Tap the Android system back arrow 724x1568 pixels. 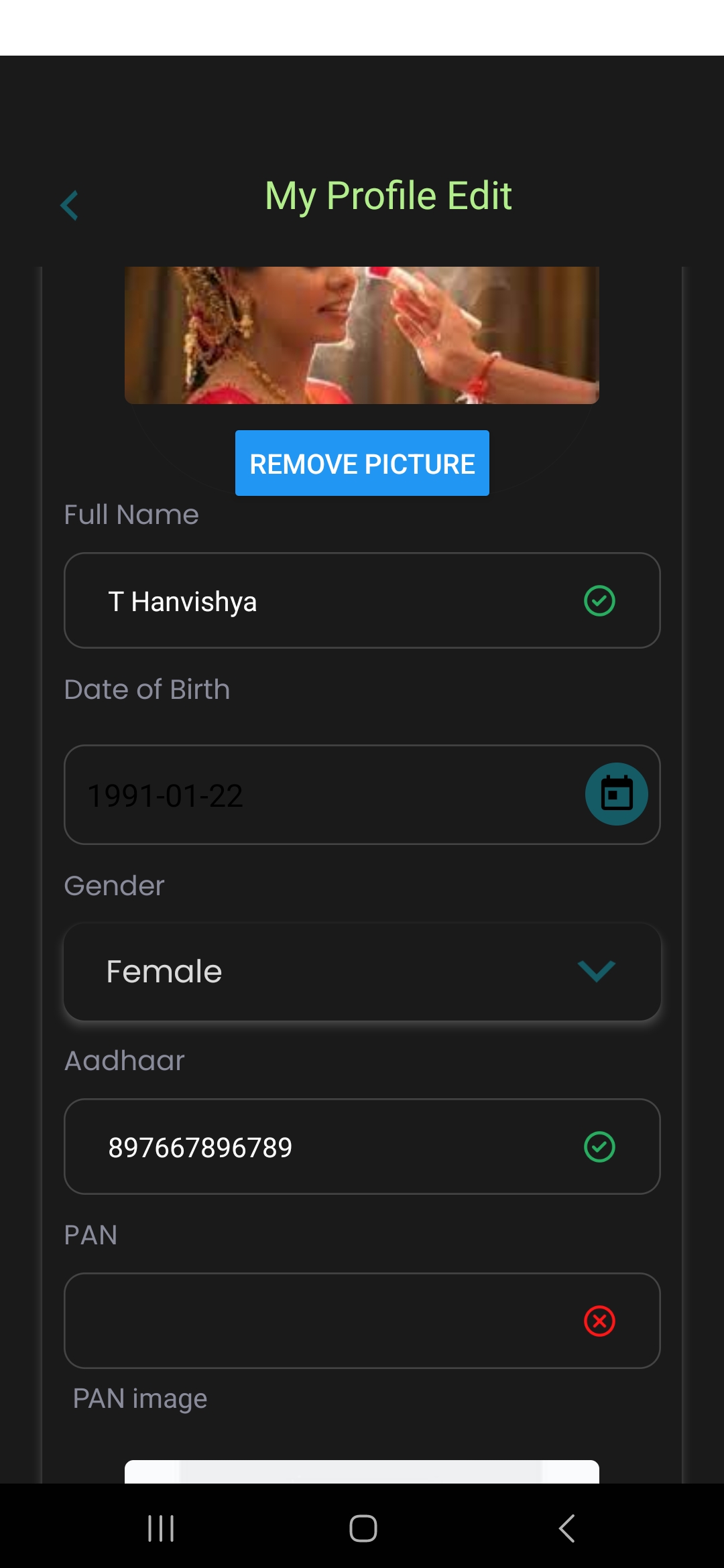click(567, 1528)
